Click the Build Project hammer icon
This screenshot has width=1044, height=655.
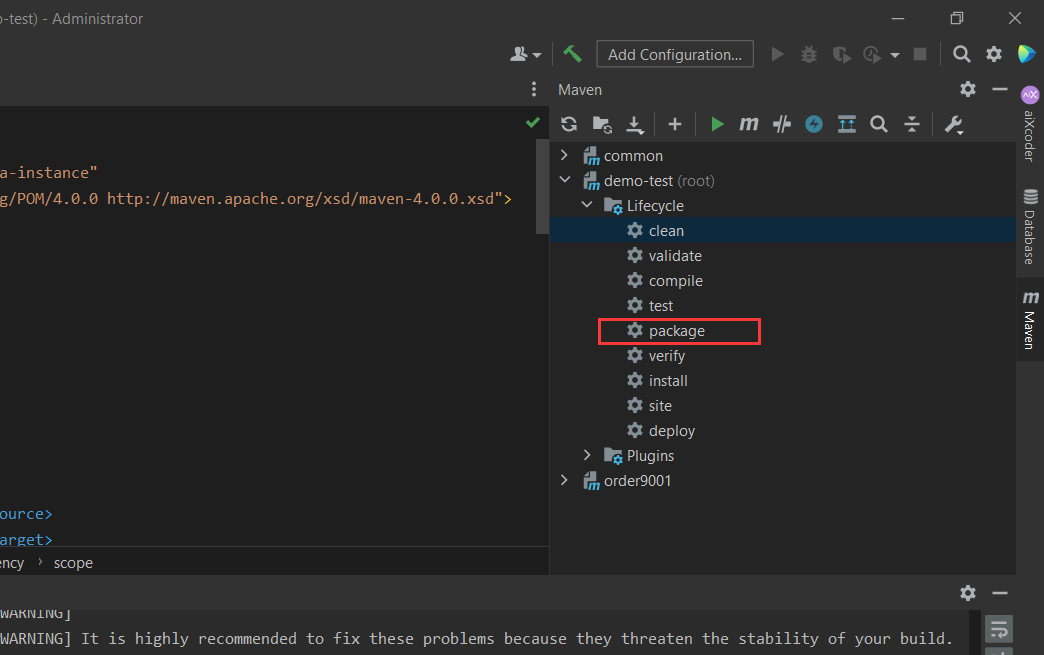(x=572, y=54)
